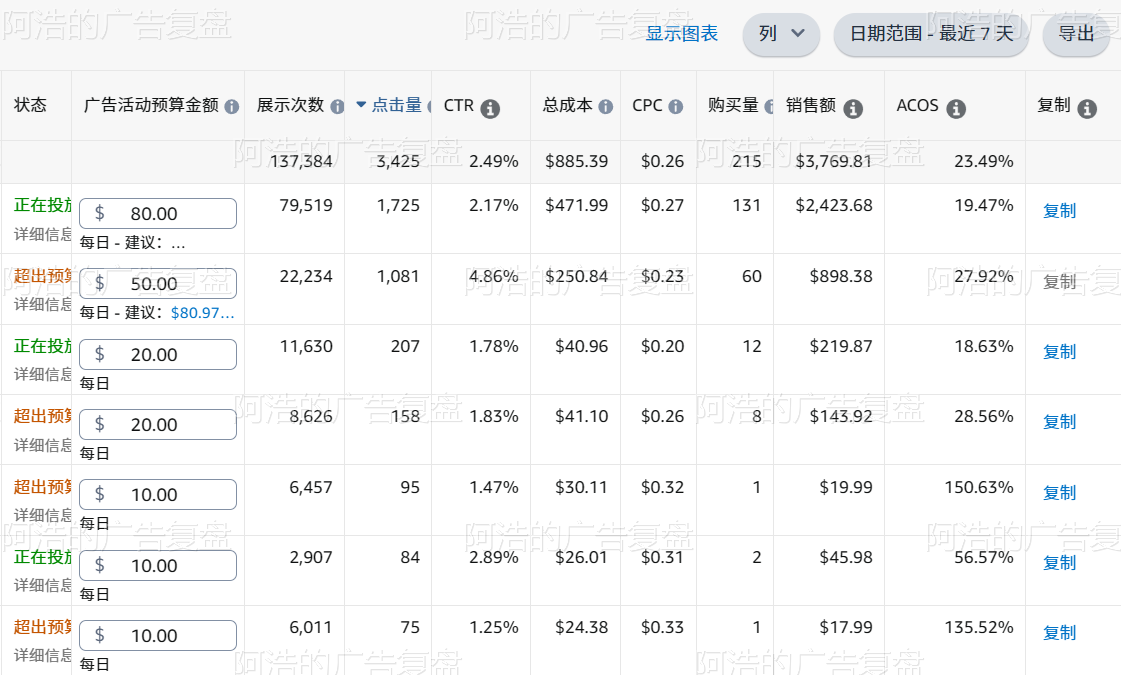Click info icon next to 展示次数 header
The image size is (1121, 675).
[337, 107]
